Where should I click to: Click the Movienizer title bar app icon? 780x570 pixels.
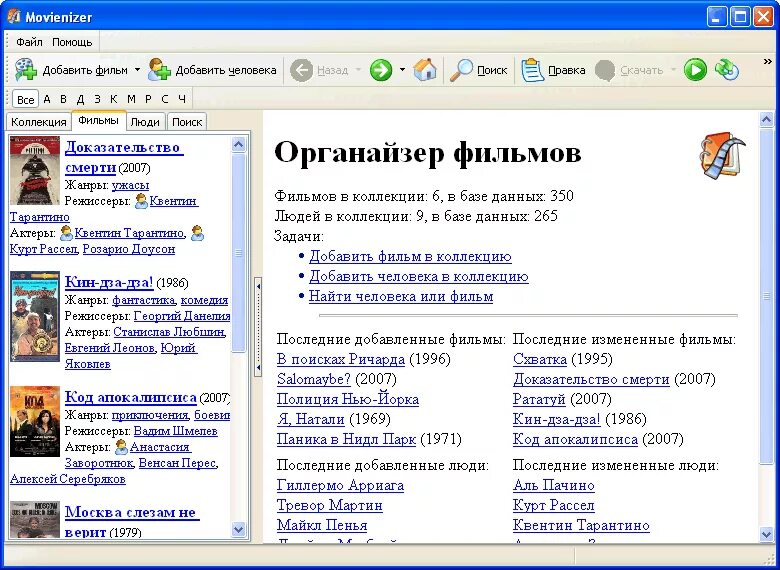pyautogui.click(x=14, y=16)
